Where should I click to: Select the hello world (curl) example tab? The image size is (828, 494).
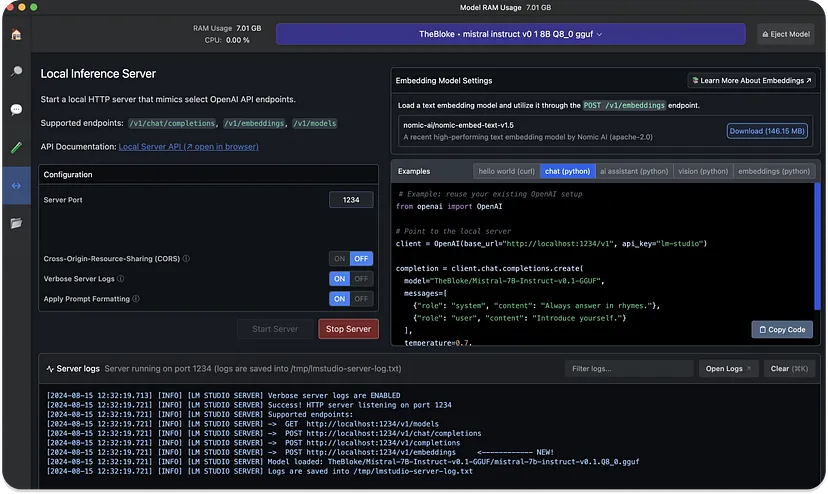[506, 171]
